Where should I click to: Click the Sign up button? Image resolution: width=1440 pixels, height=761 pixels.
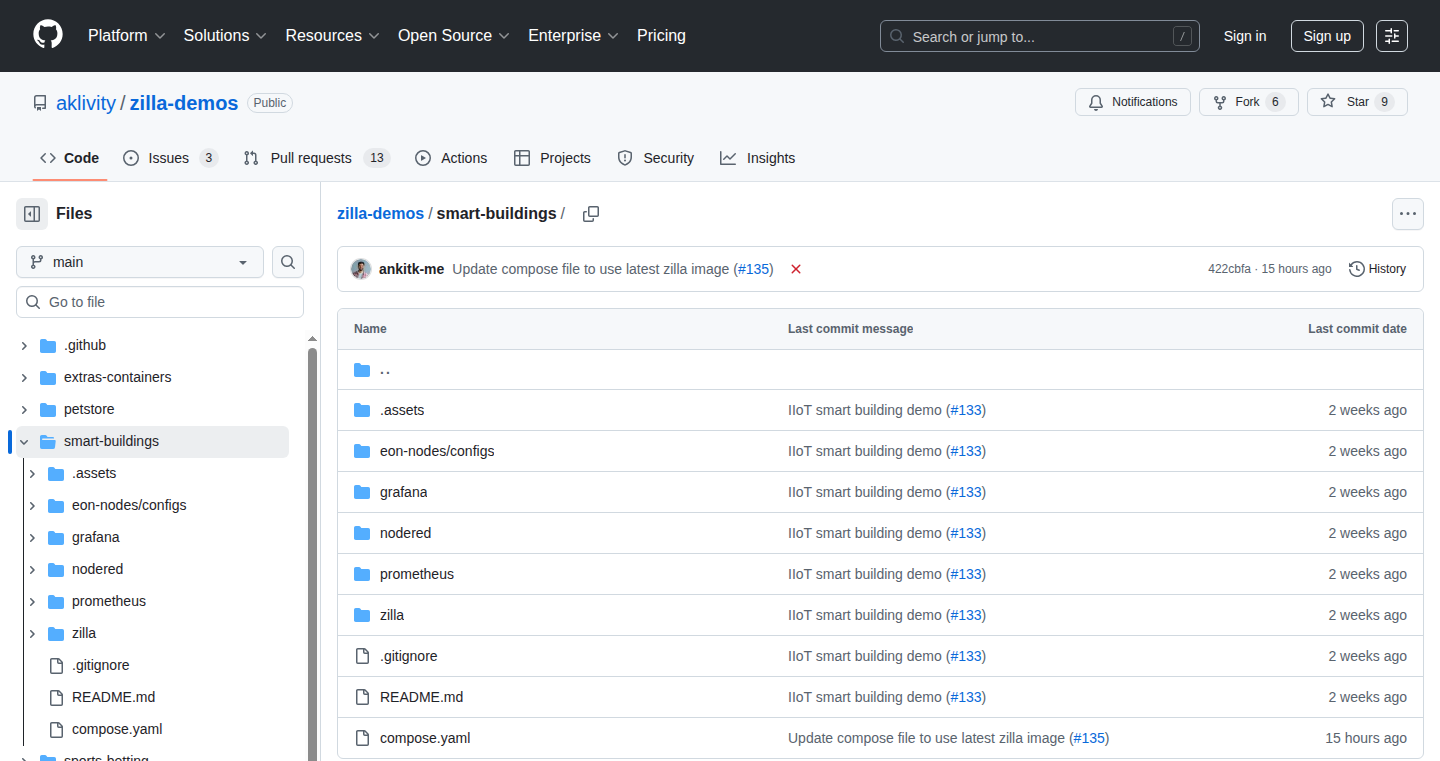point(1327,36)
